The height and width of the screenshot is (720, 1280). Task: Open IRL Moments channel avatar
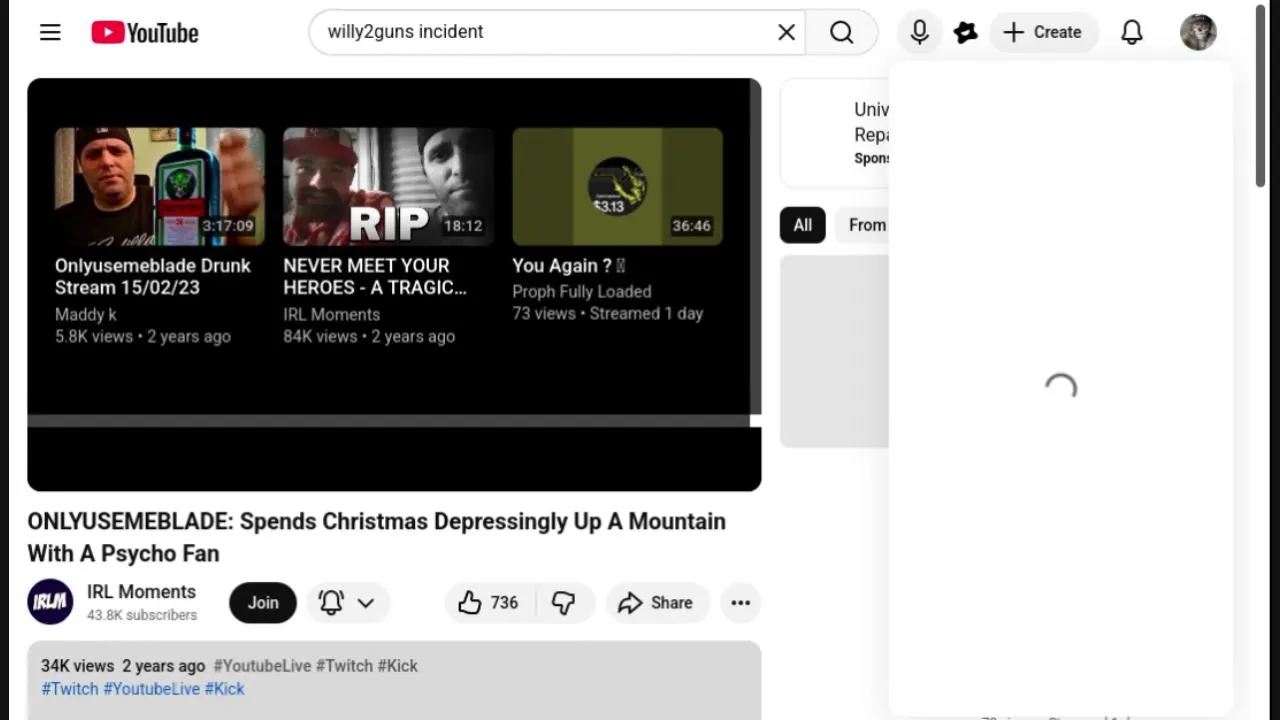point(50,602)
